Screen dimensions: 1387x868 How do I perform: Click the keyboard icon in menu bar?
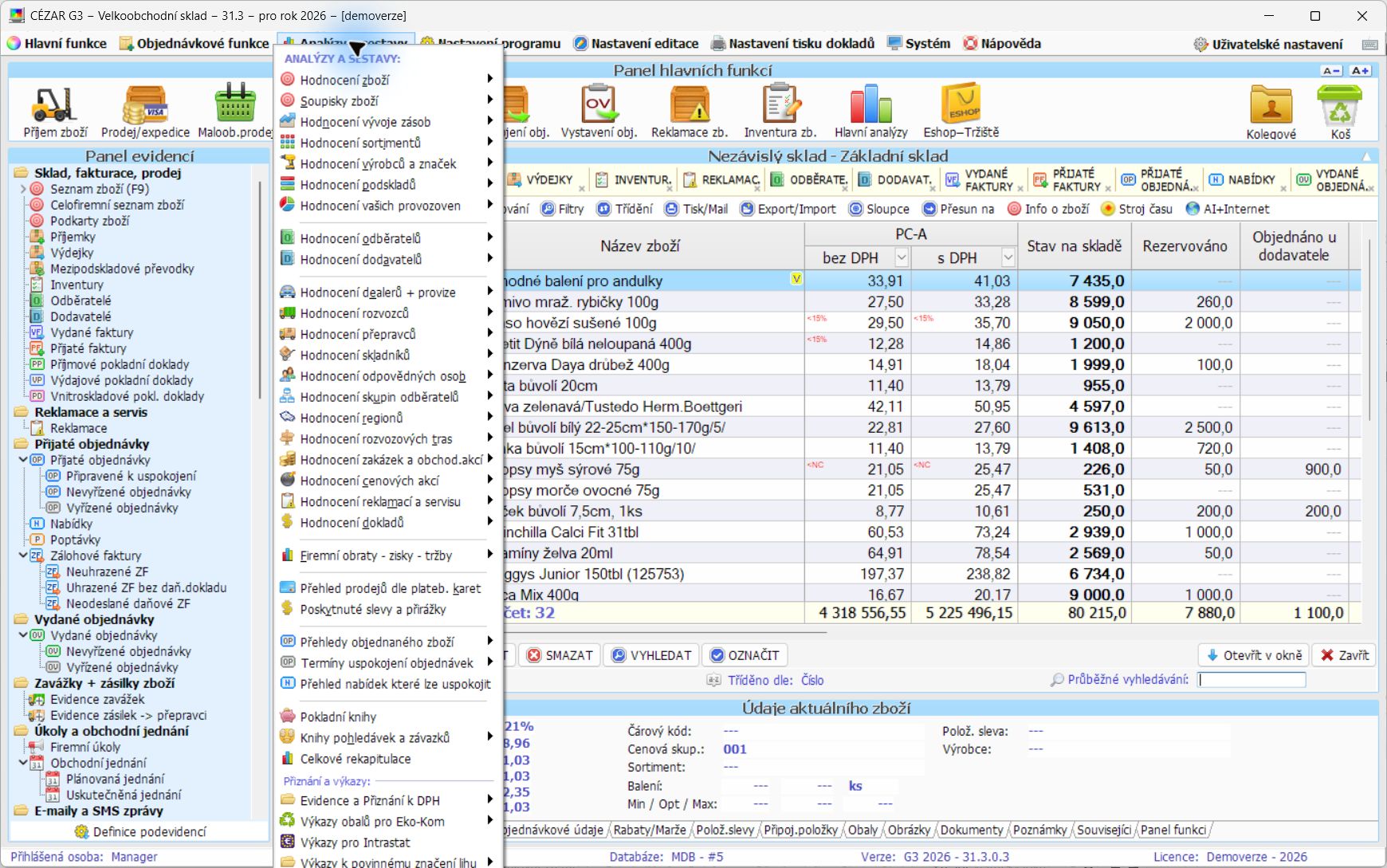[x=1370, y=44]
